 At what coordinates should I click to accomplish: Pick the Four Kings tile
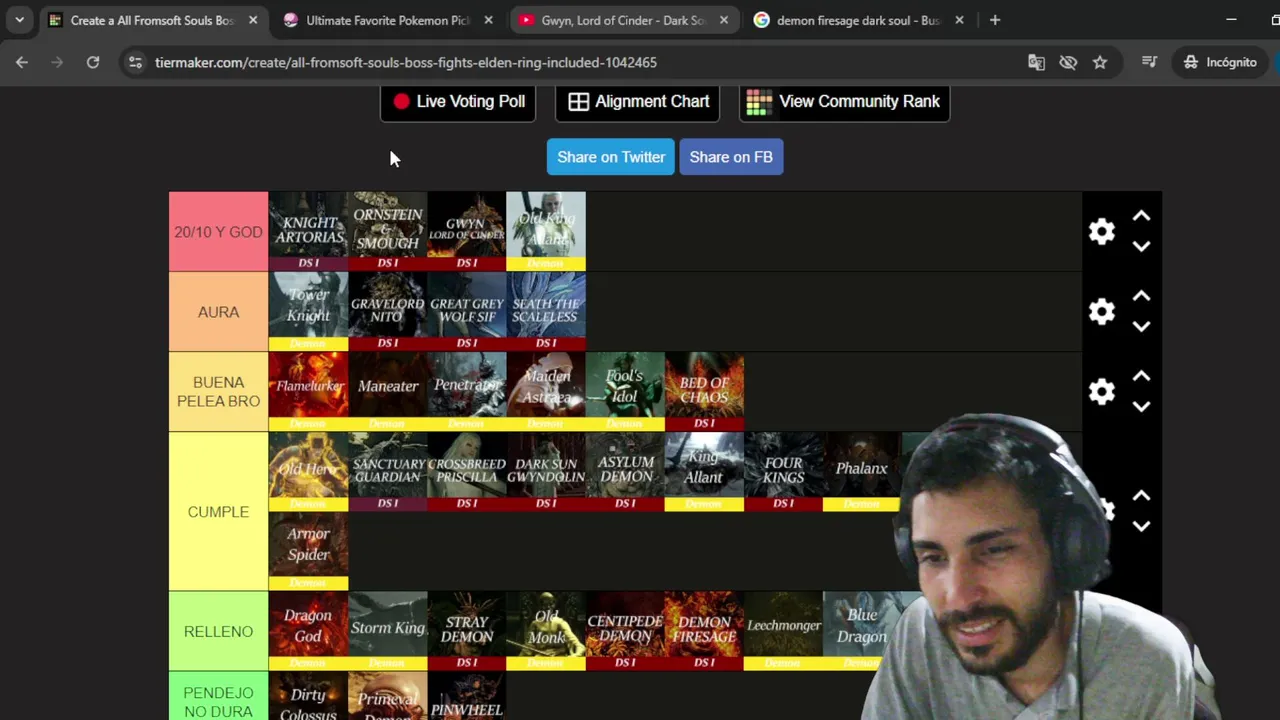click(x=783, y=471)
